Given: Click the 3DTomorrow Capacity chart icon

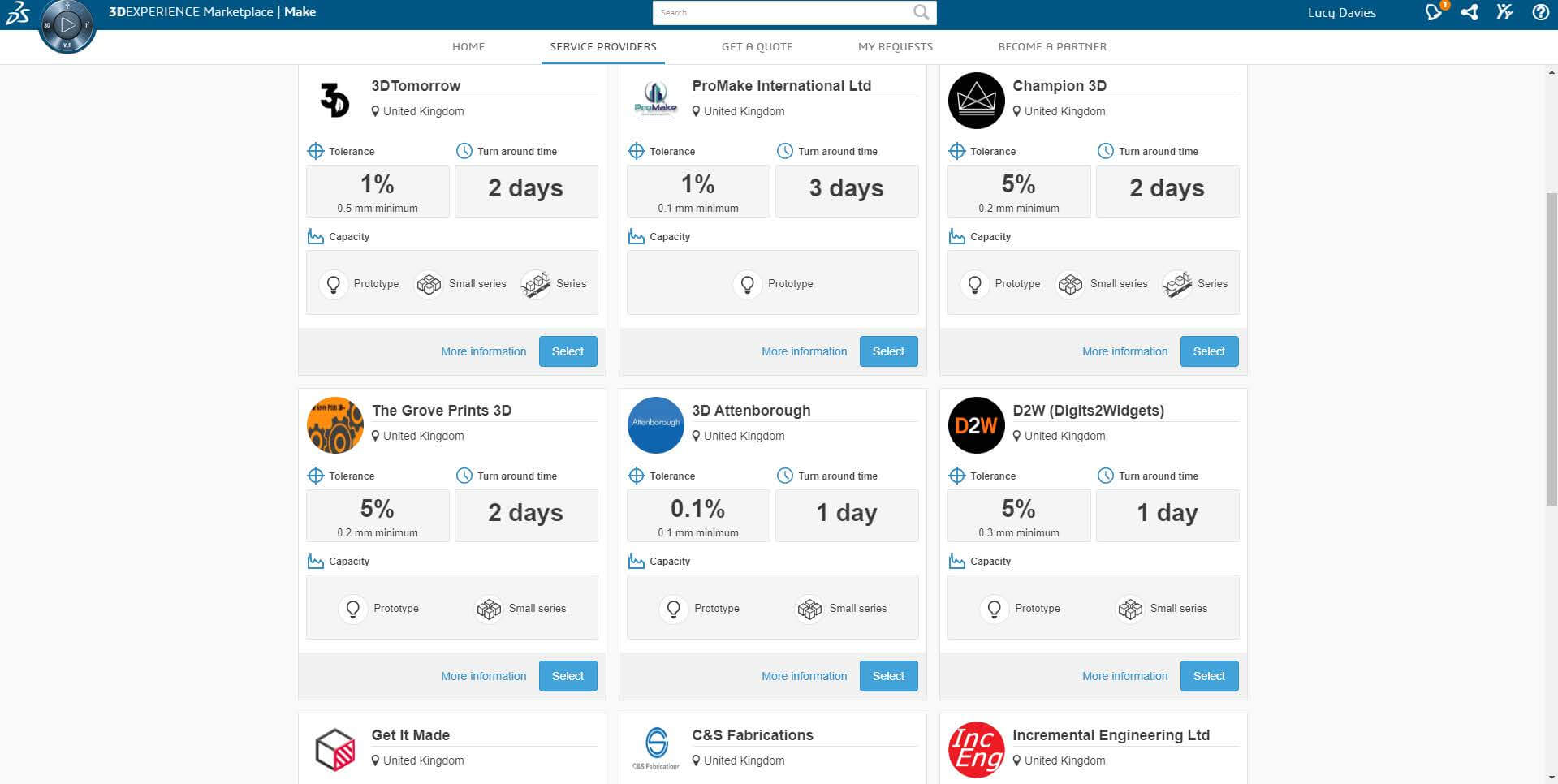Looking at the screenshot, I should pos(316,236).
